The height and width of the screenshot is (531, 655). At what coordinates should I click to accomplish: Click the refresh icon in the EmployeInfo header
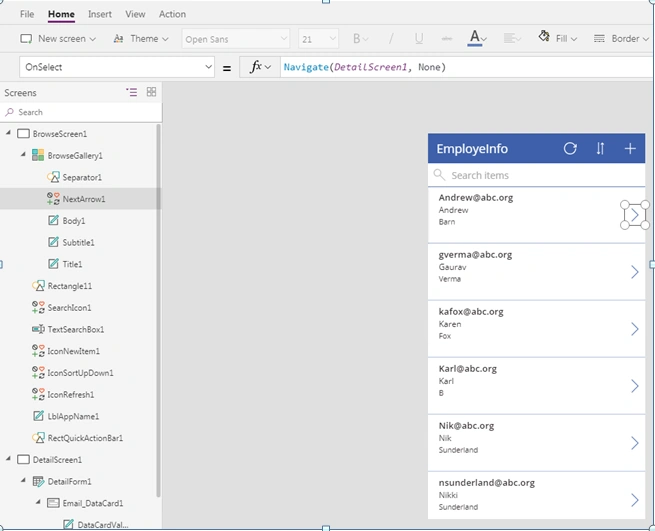coord(570,148)
